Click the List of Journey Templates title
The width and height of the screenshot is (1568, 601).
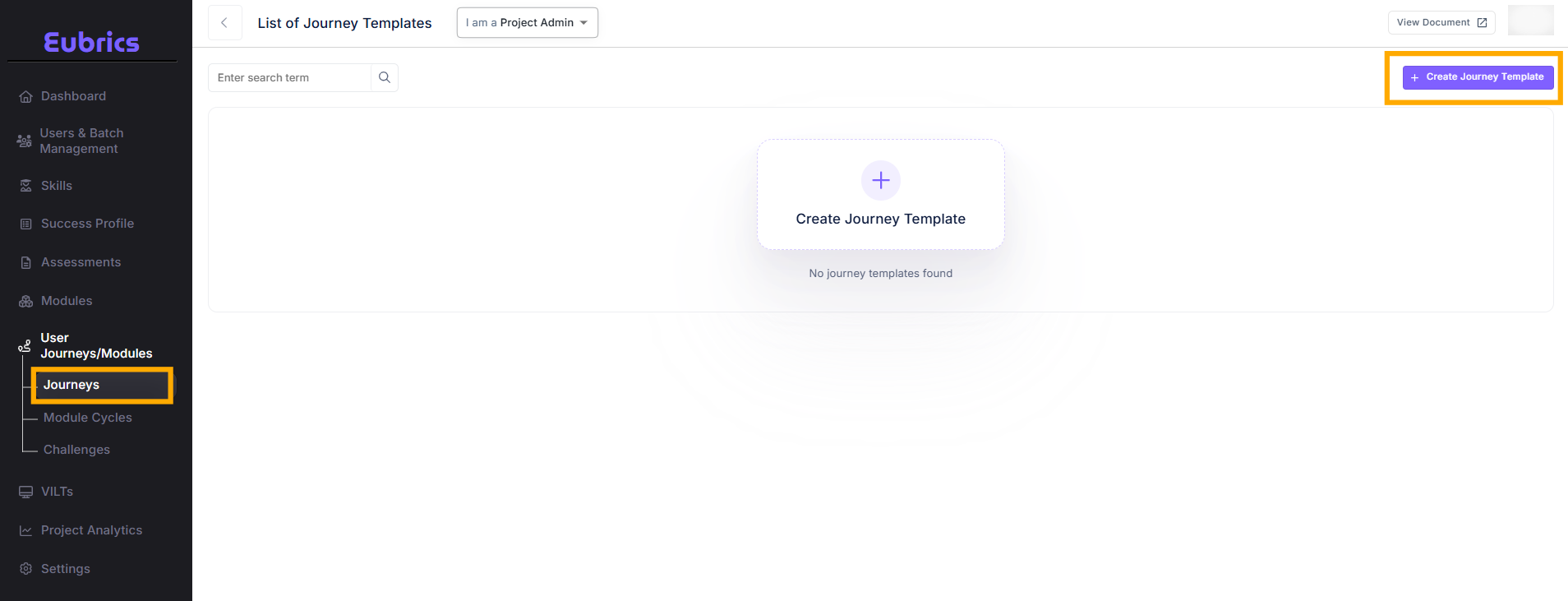pyautogui.click(x=344, y=23)
